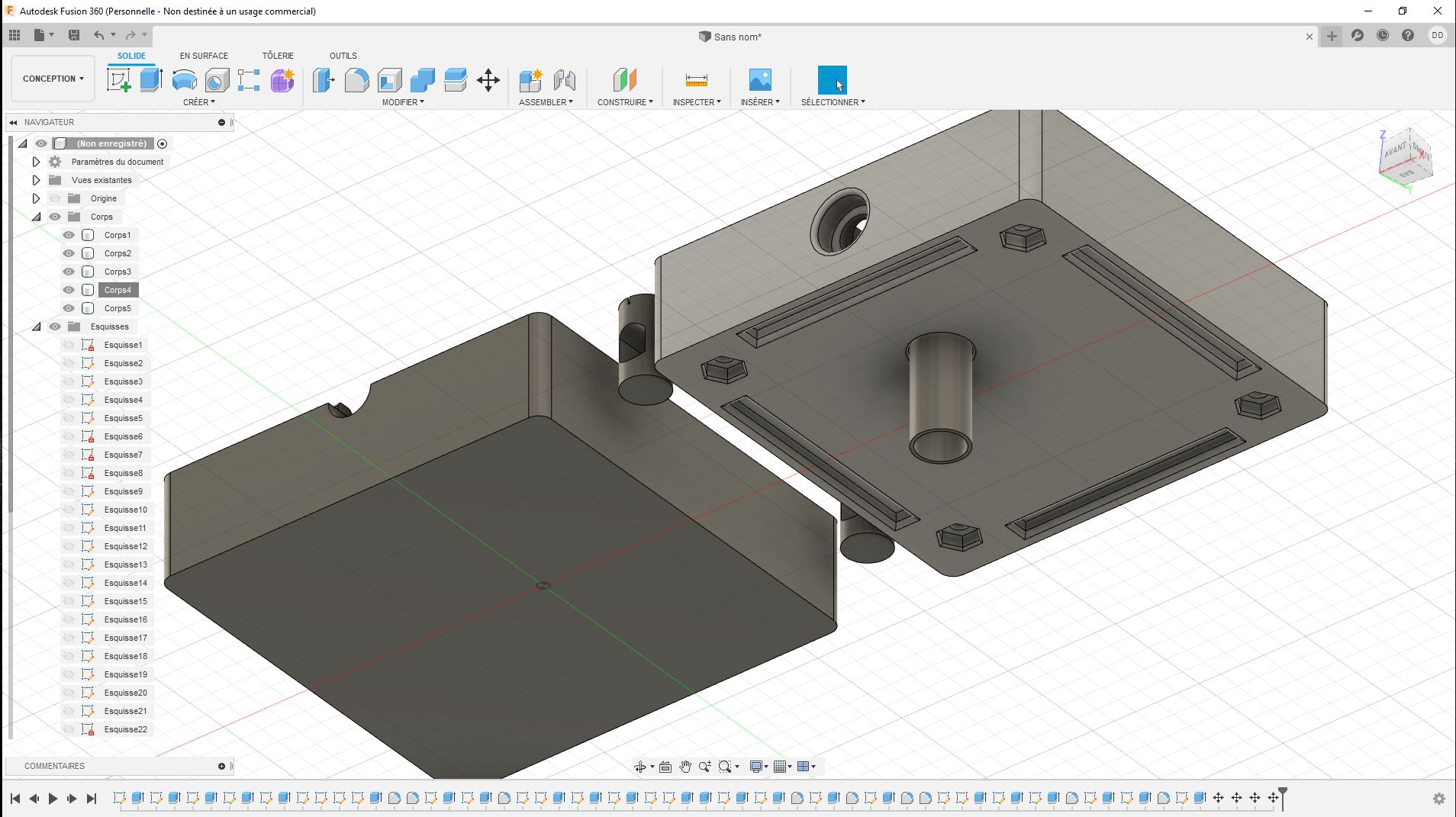Viewport: 1456px width, 817px height.
Task: Click the Measure tool under Inspecter
Action: pos(696,80)
